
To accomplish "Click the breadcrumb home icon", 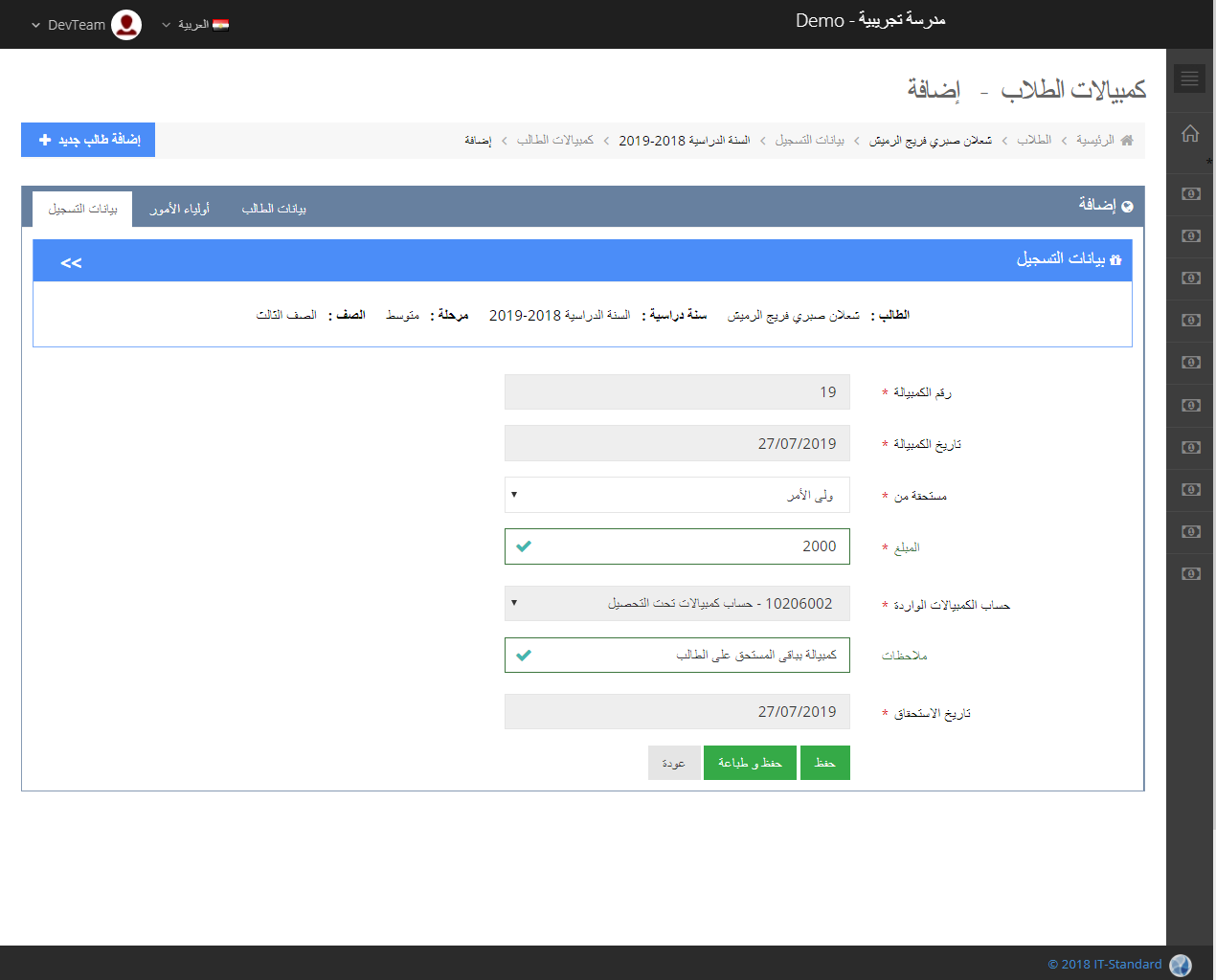I will (1127, 141).
